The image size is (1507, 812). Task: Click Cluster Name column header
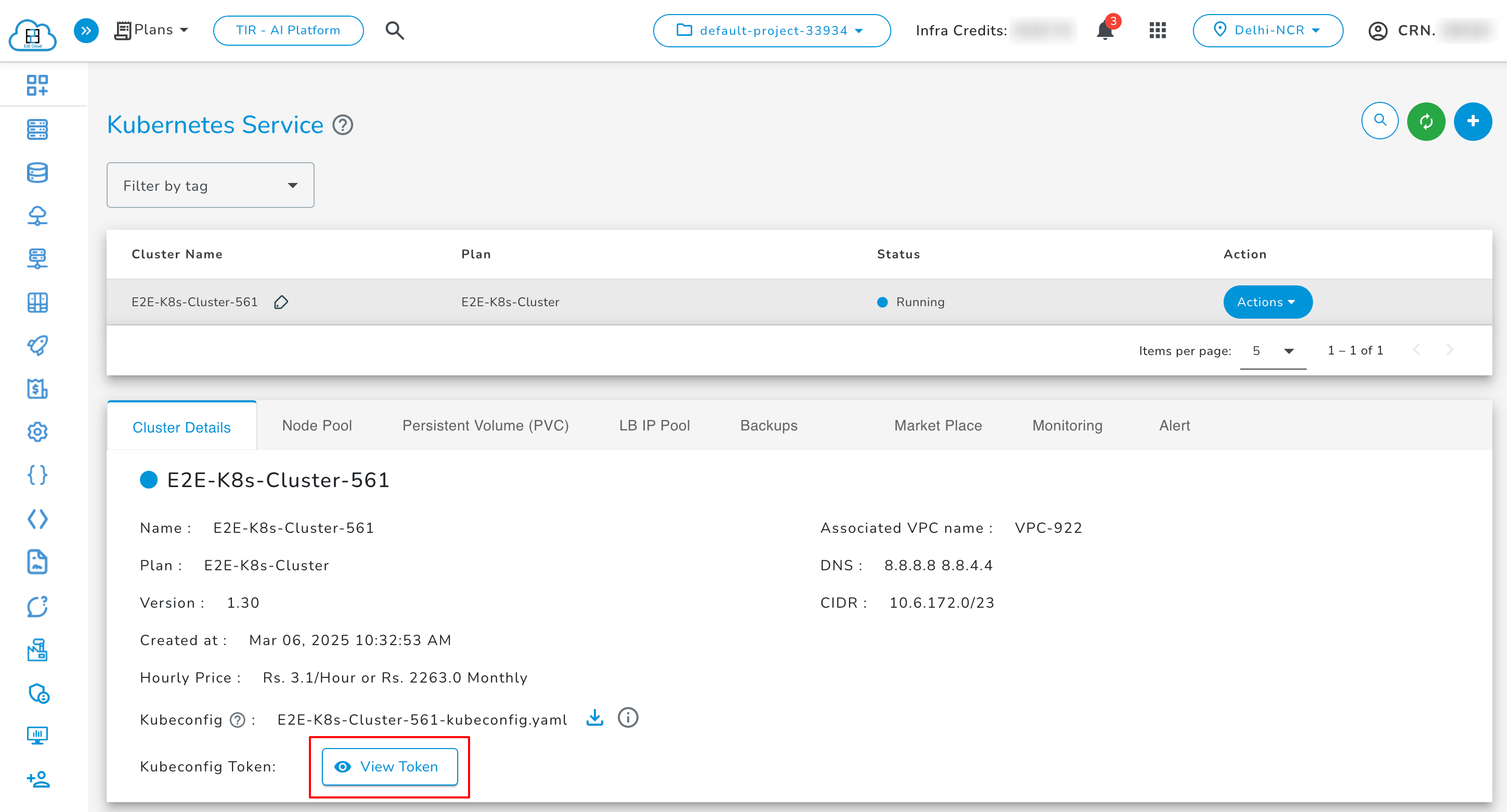tap(177, 254)
